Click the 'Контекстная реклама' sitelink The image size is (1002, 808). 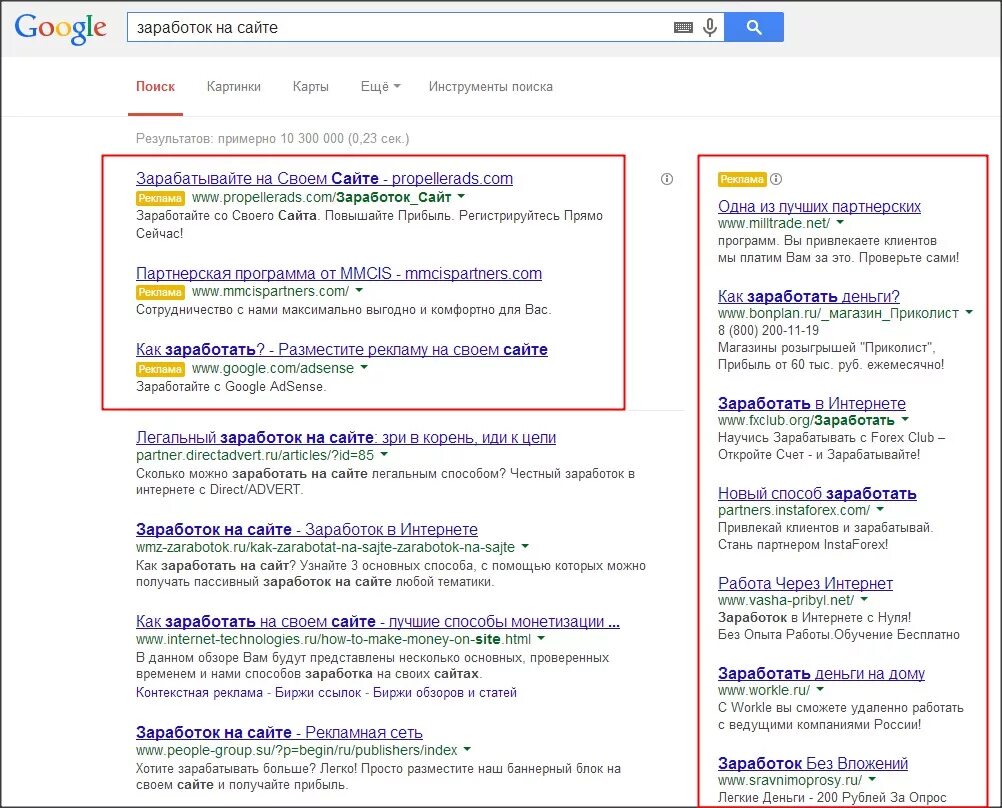[x=199, y=693]
